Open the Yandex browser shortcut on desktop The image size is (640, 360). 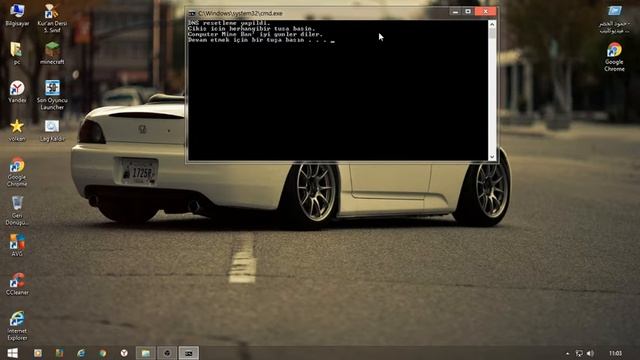(17, 92)
